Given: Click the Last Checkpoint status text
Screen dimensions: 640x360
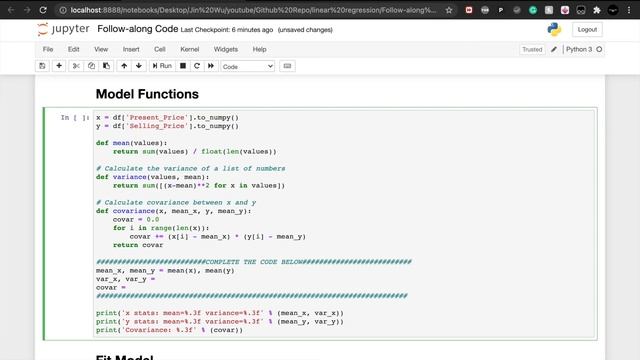Looking at the screenshot, I should click(x=227, y=30).
